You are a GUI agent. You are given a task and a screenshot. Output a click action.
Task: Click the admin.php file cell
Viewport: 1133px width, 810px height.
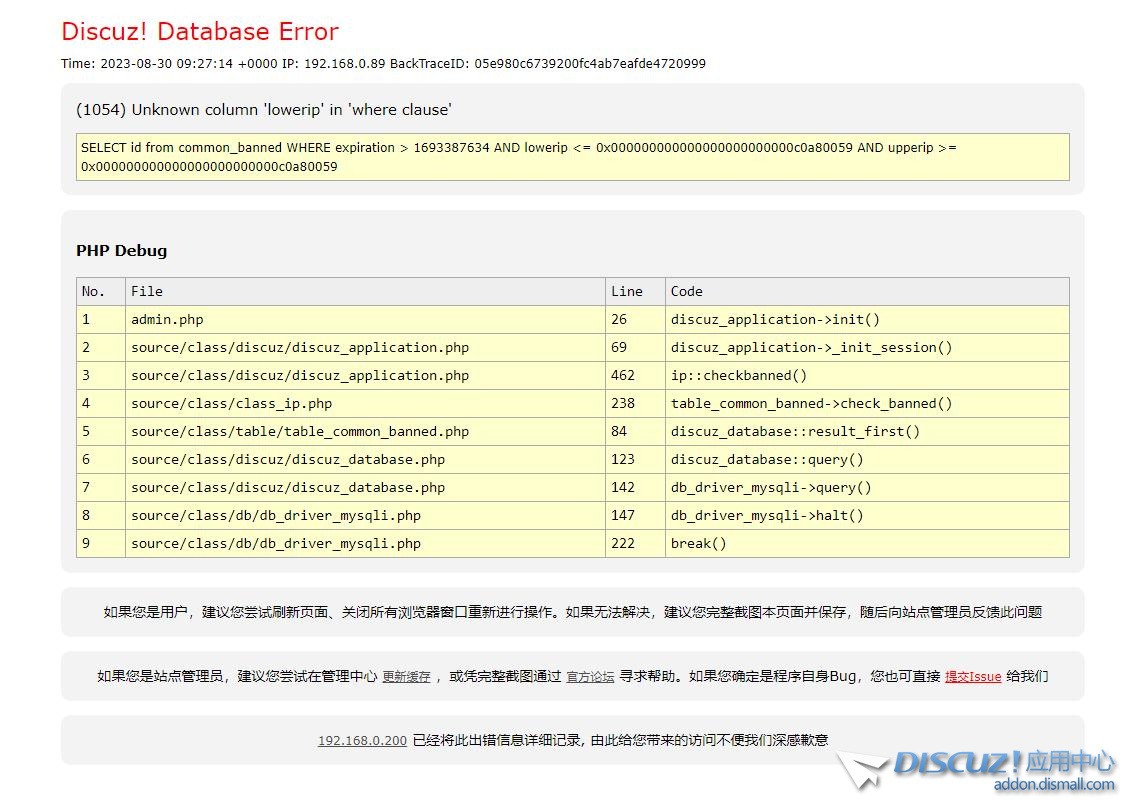(366, 319)
